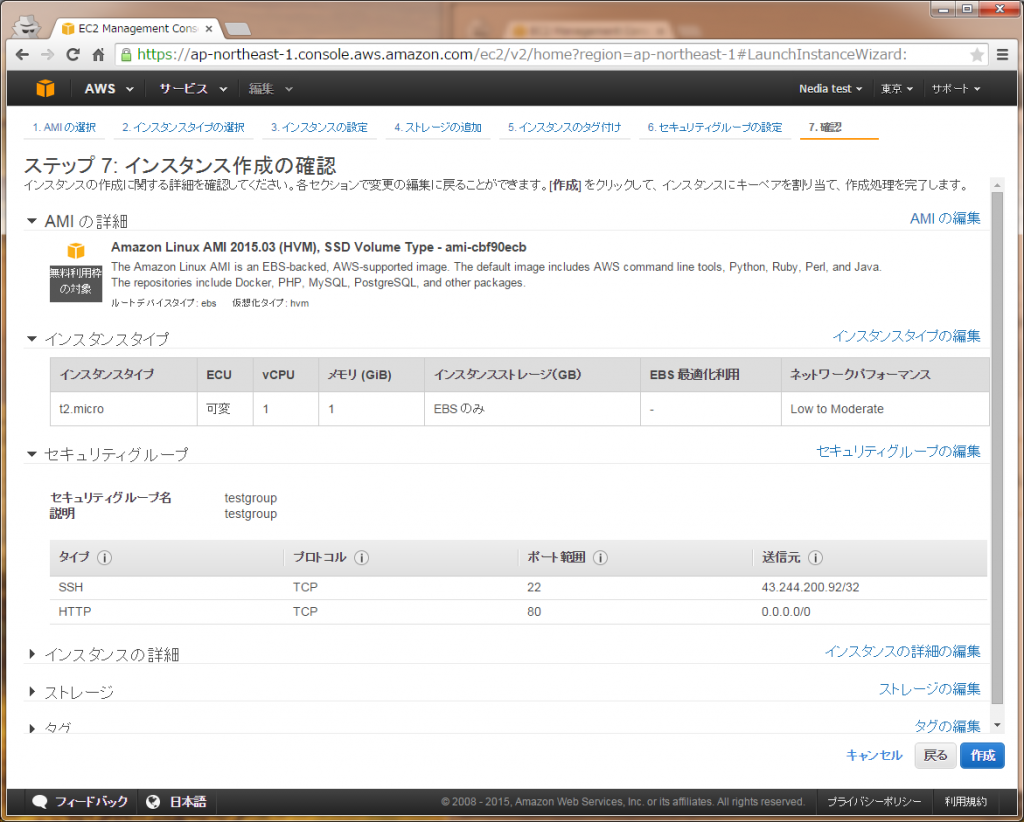Expand the ストレージ section
Screen dimensions: 1024x822
tap(32, 691)
